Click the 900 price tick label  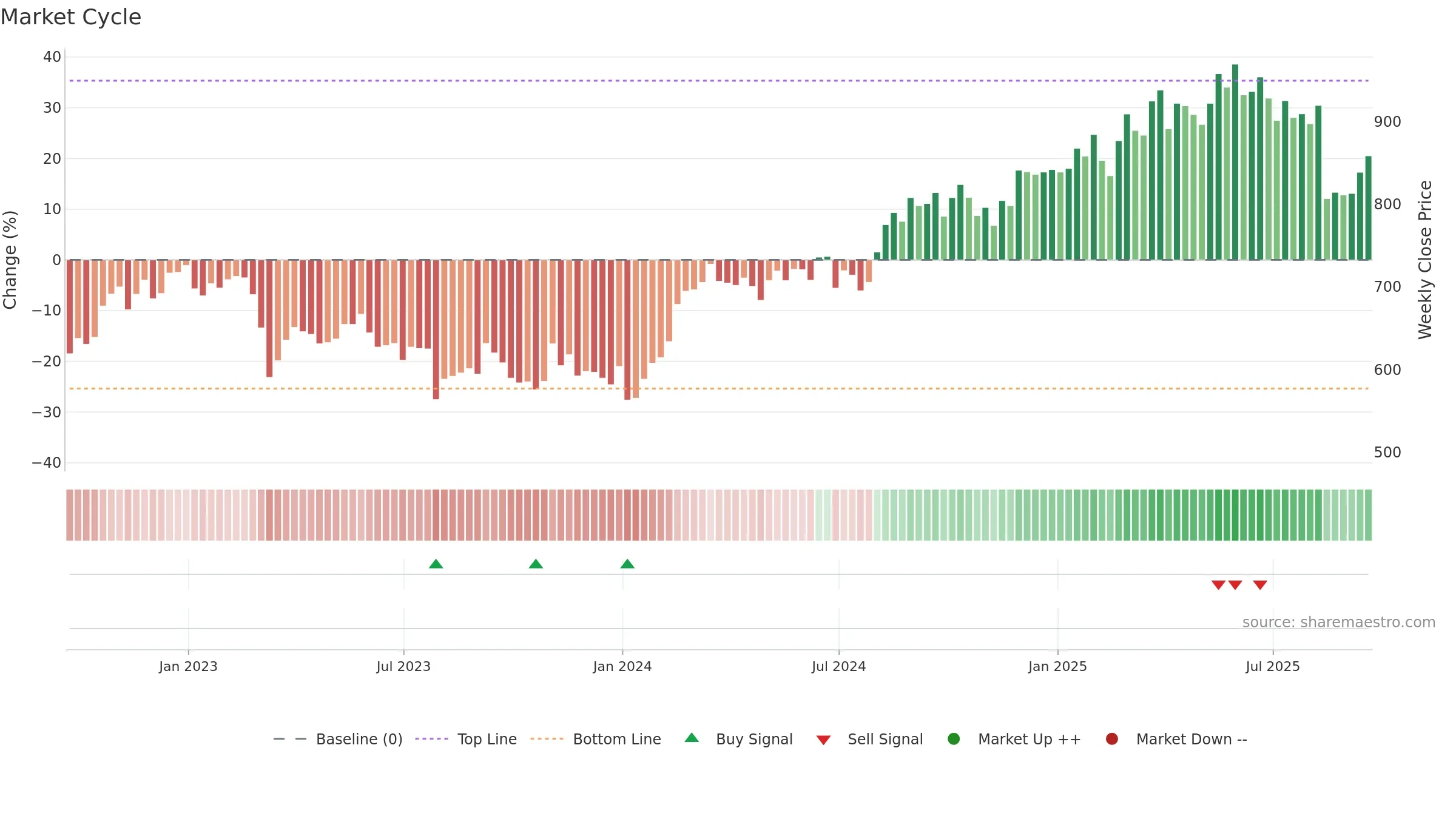point(1388,122)
